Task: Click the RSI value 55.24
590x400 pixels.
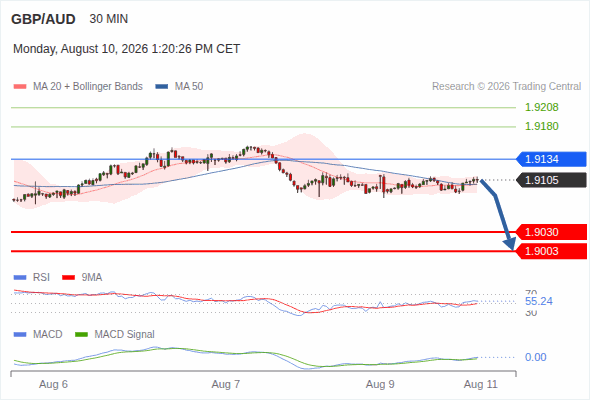Action: pos(539,301)
